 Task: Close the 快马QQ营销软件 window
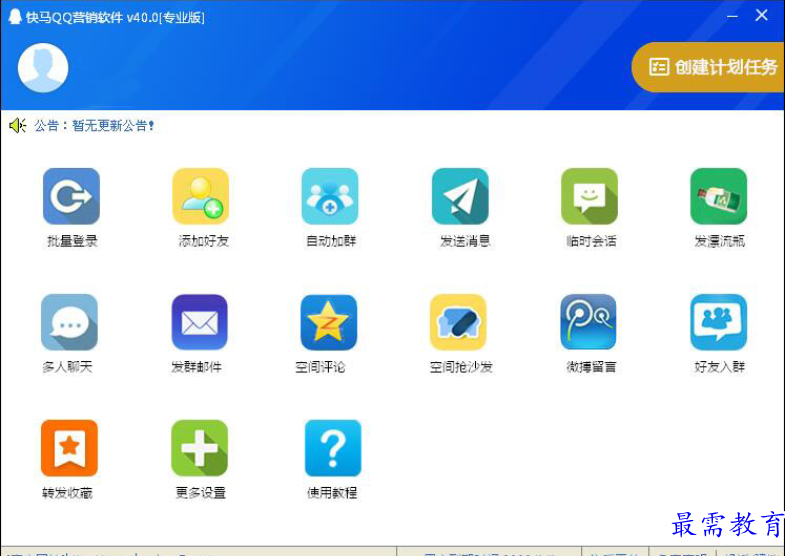tap(762, 16)
